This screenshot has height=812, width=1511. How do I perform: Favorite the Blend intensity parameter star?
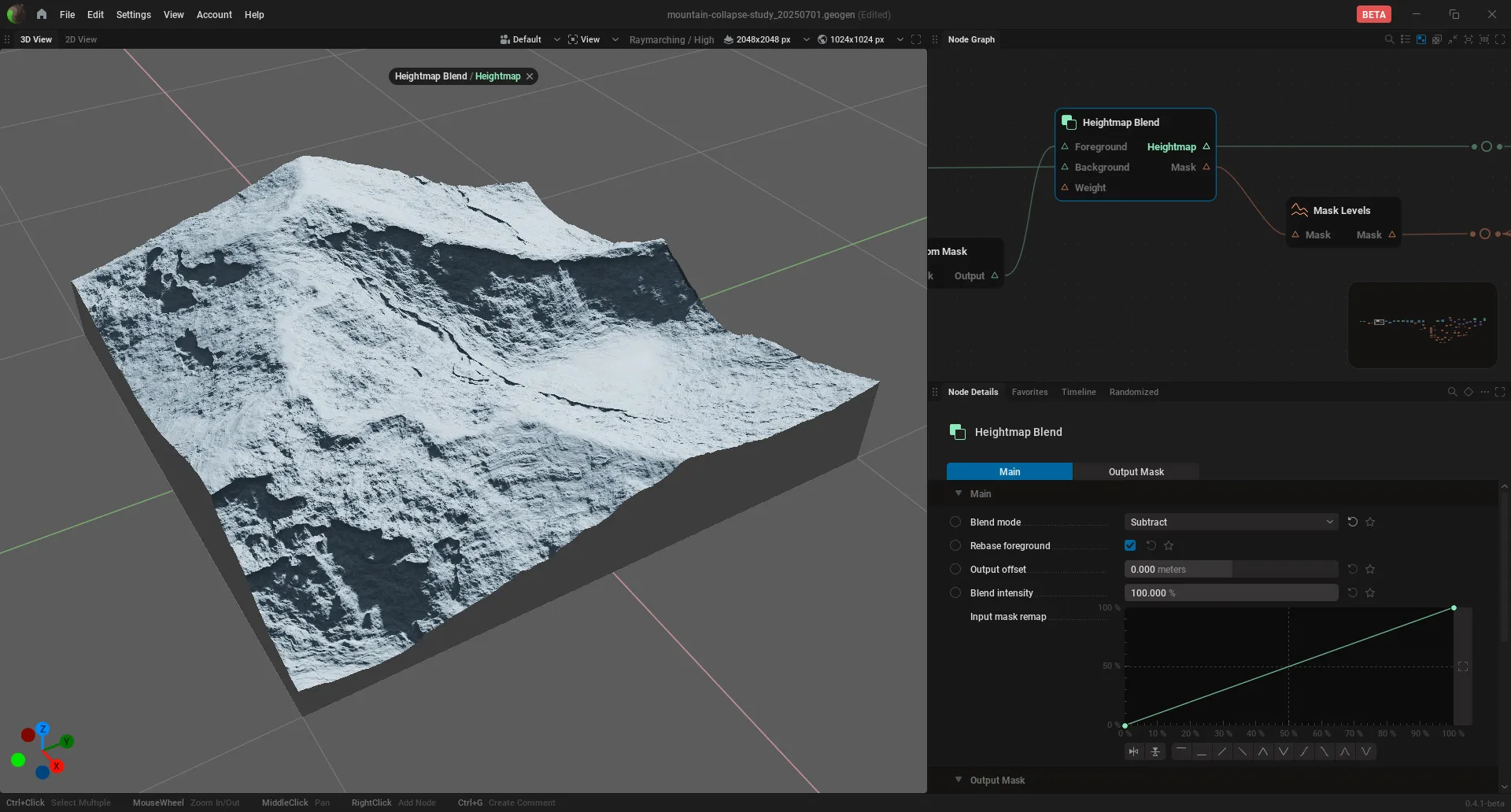point(1370,592)
